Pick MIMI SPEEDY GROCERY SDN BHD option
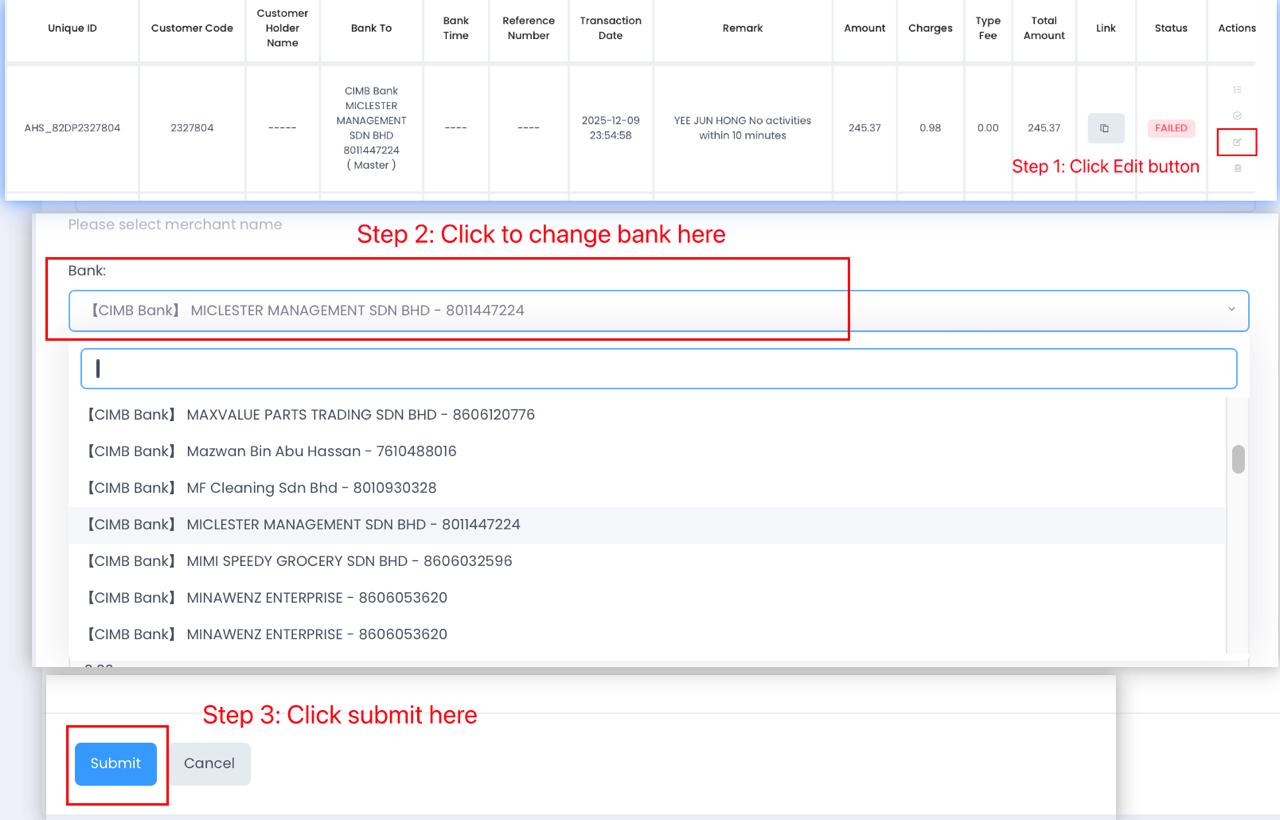Screen dimensions: 1280x820 [x=300, y=561]
